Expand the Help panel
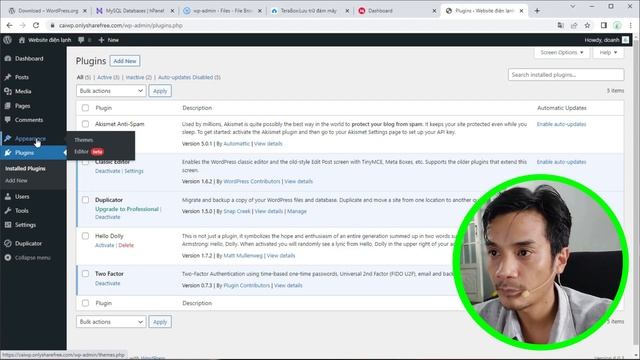The image size is (640, 360). [608, 53]
